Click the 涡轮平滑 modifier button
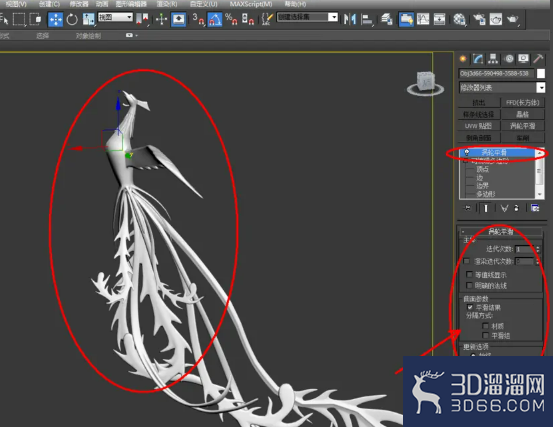 point(523,126)
